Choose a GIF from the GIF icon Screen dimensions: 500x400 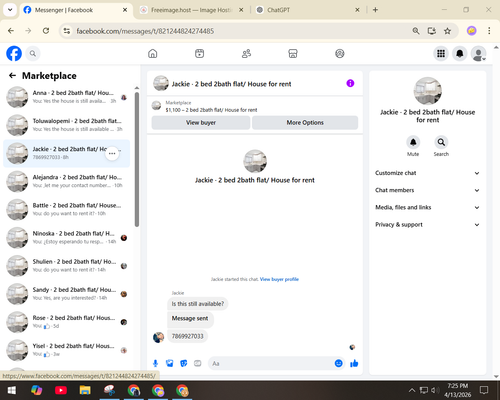[x=198, y=363]
